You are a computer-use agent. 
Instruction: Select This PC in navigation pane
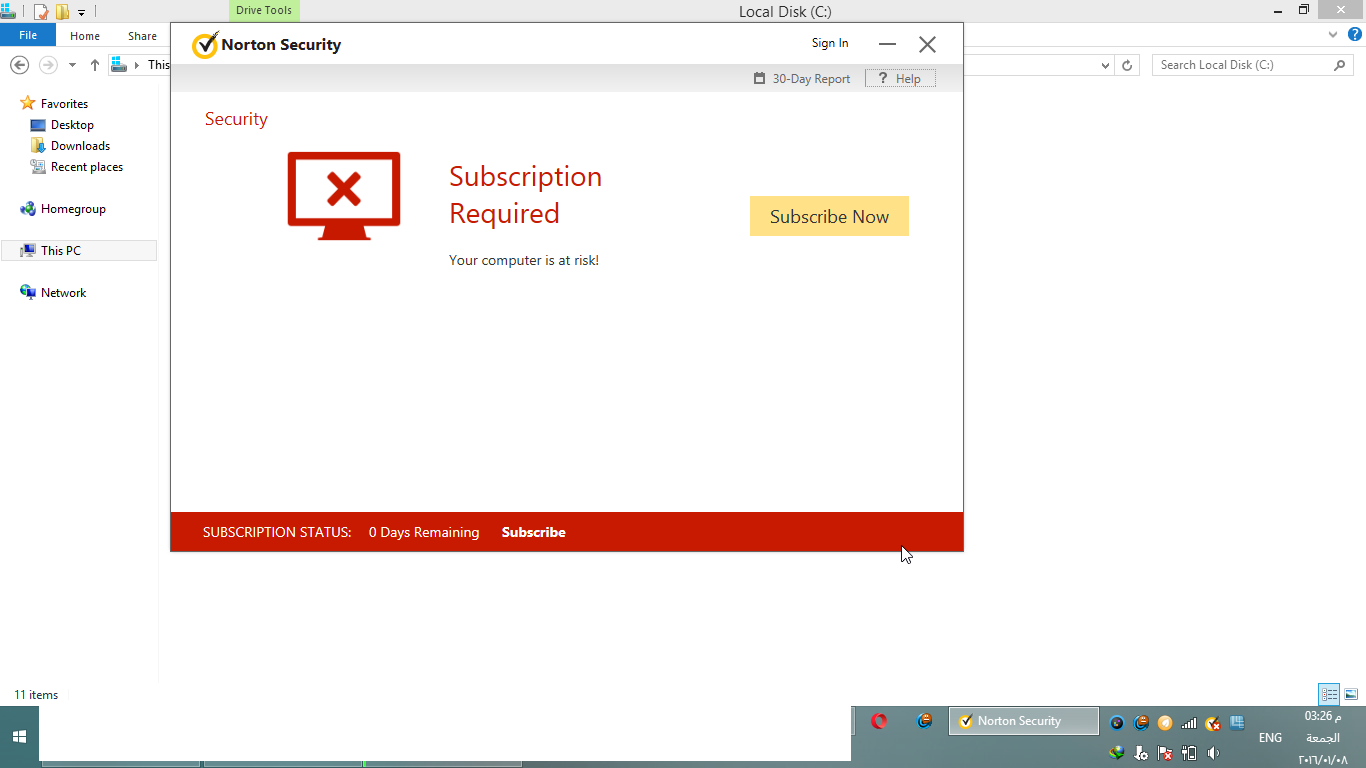pos(79,251)
